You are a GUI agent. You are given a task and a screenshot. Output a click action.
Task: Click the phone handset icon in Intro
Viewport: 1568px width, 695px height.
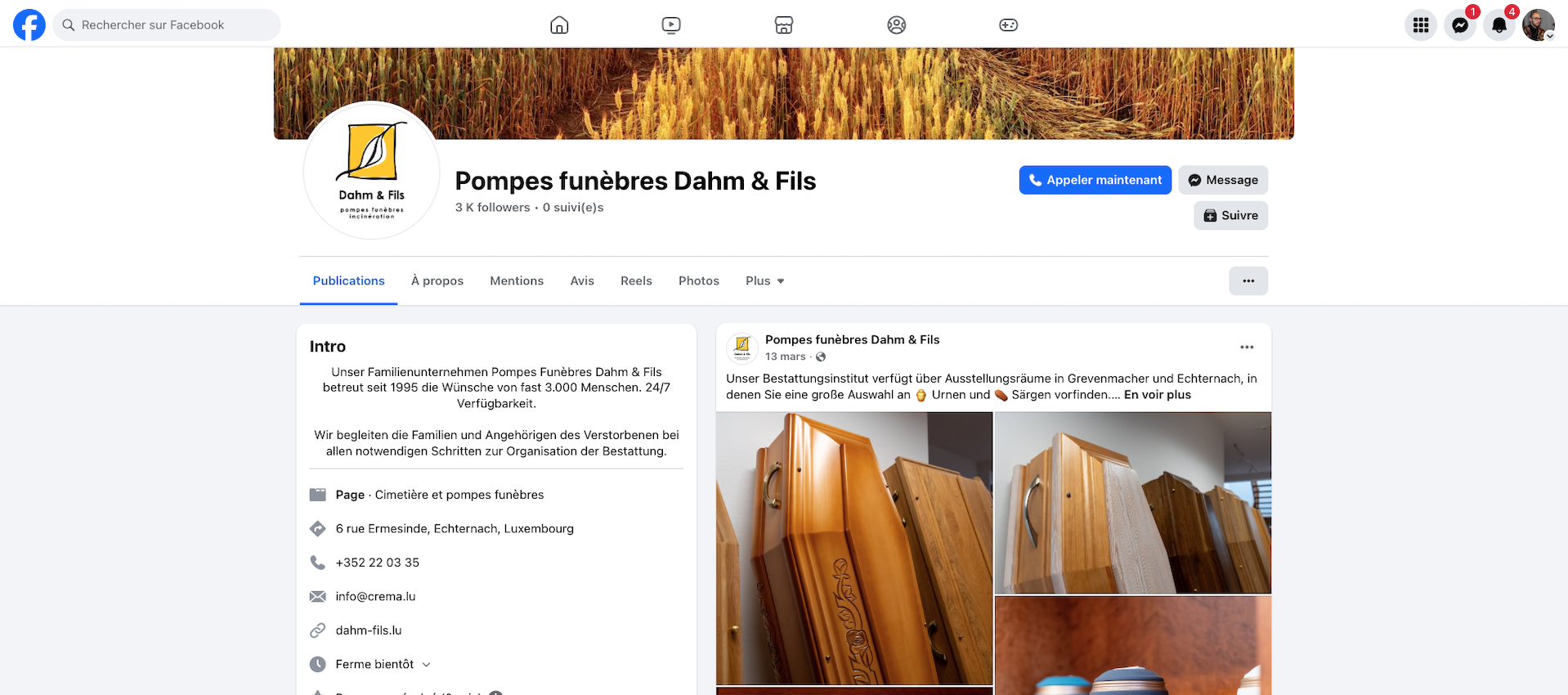coord(318,563)
